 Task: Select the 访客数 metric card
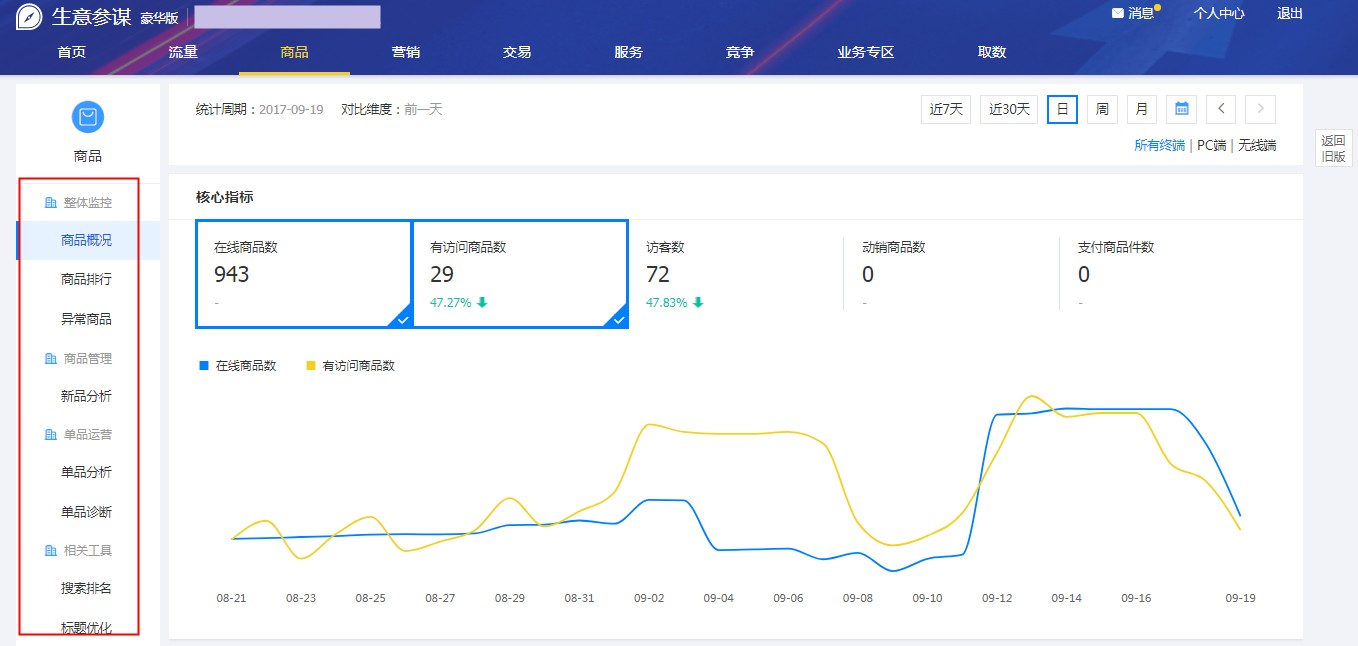pyautogui.click(x=735, y=274)
